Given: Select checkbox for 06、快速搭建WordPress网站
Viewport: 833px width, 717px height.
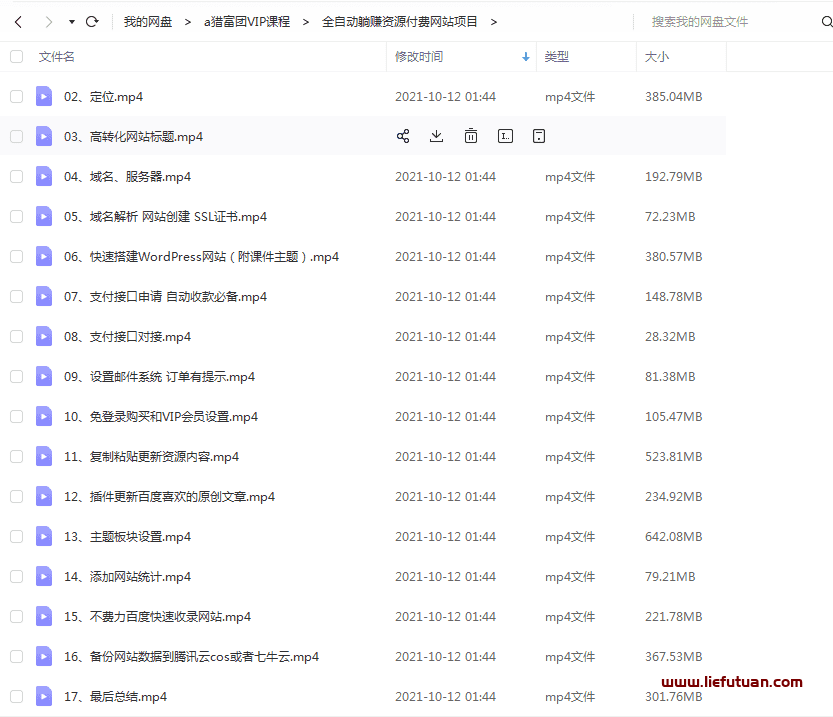Looking at the screenshot, I should pos(16,257).
